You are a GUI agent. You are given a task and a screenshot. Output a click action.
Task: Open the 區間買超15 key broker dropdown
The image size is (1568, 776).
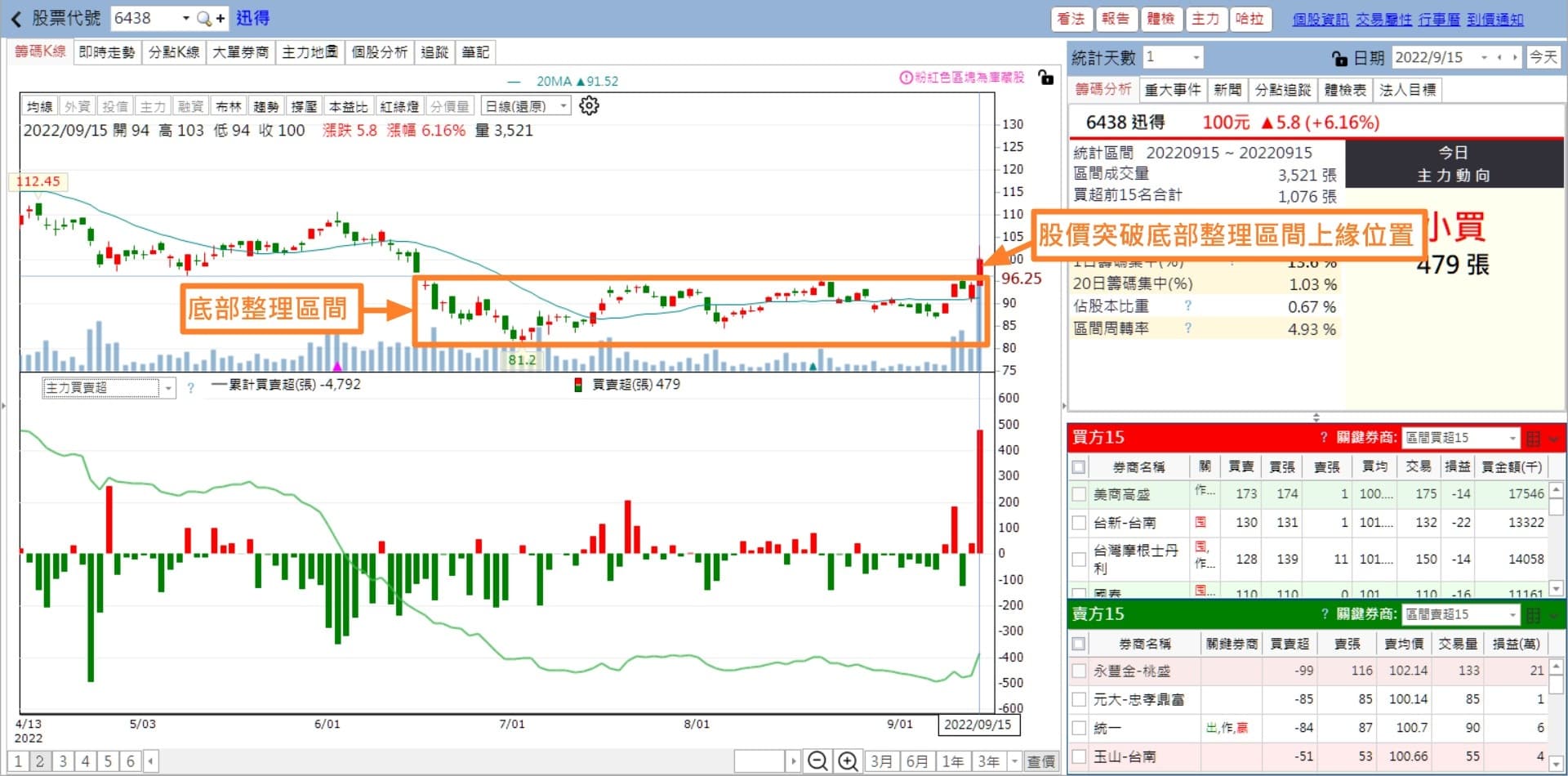point(1512,438)
